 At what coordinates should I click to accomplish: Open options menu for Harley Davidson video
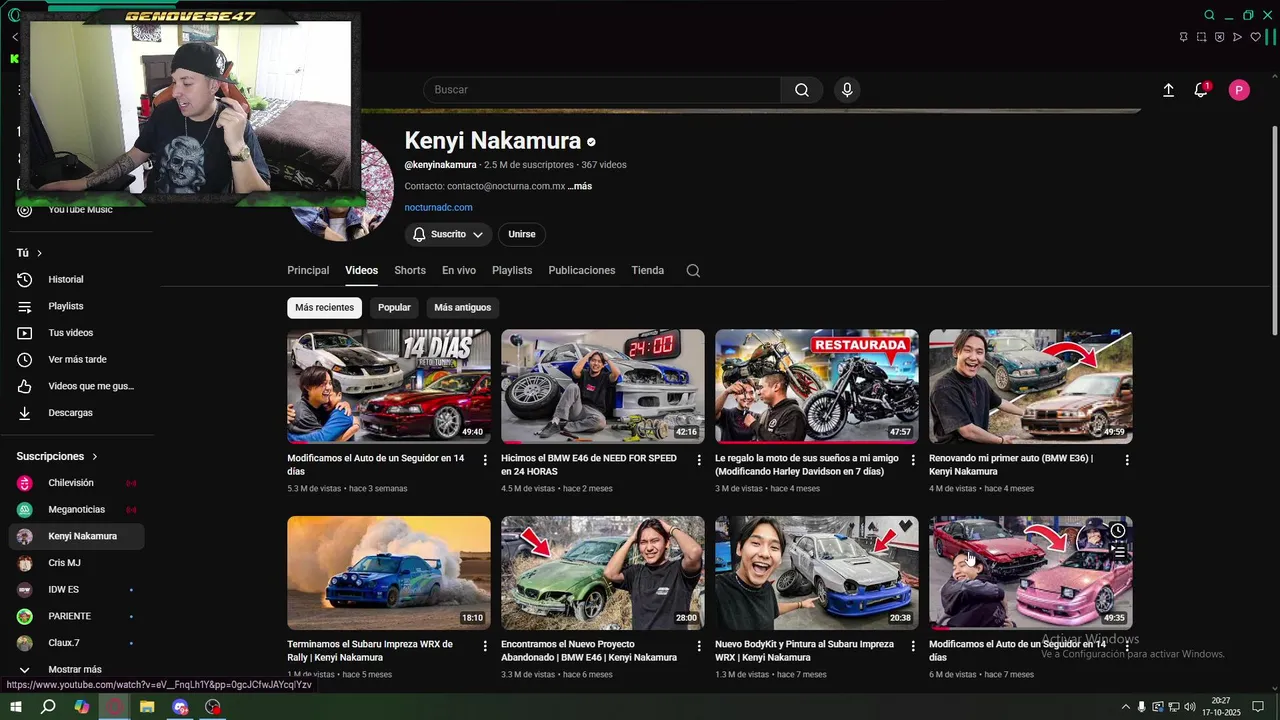[913, 460]
